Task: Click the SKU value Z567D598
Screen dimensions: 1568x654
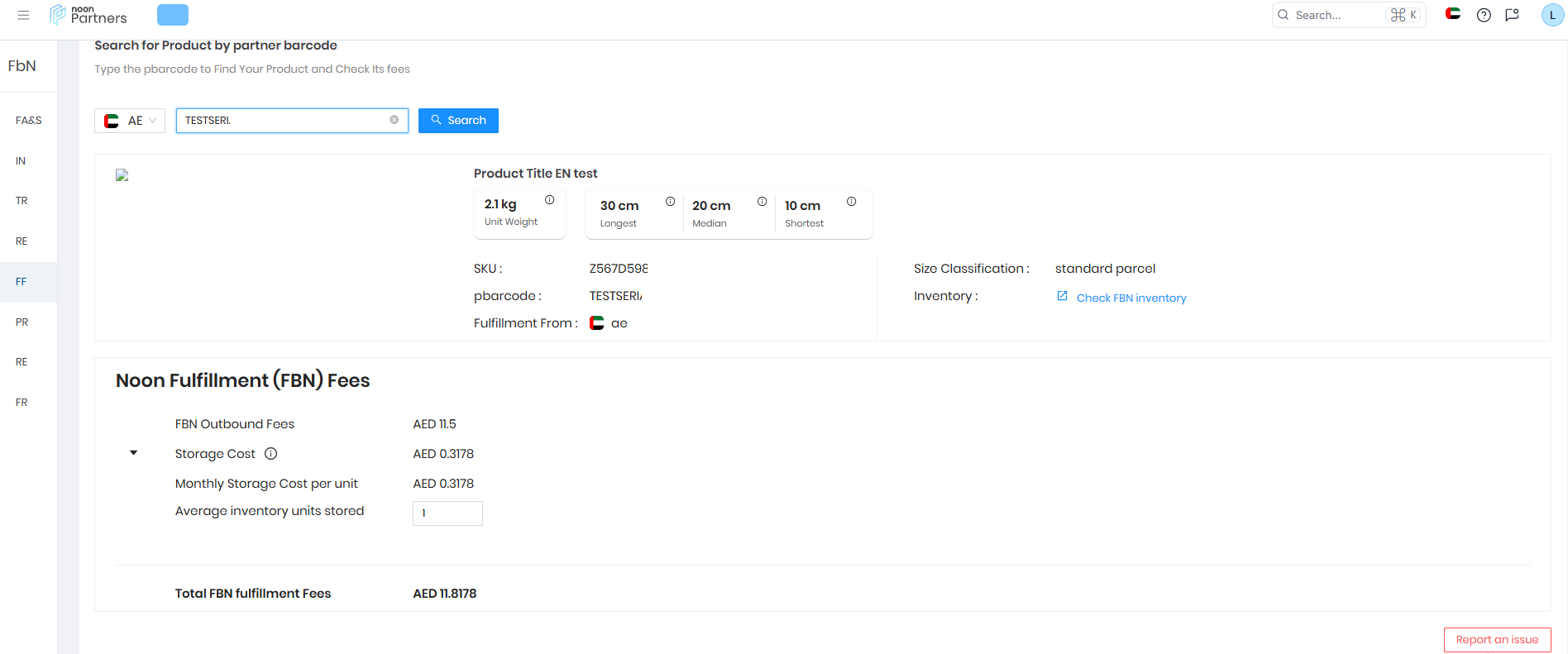Action: pos(619,269)
